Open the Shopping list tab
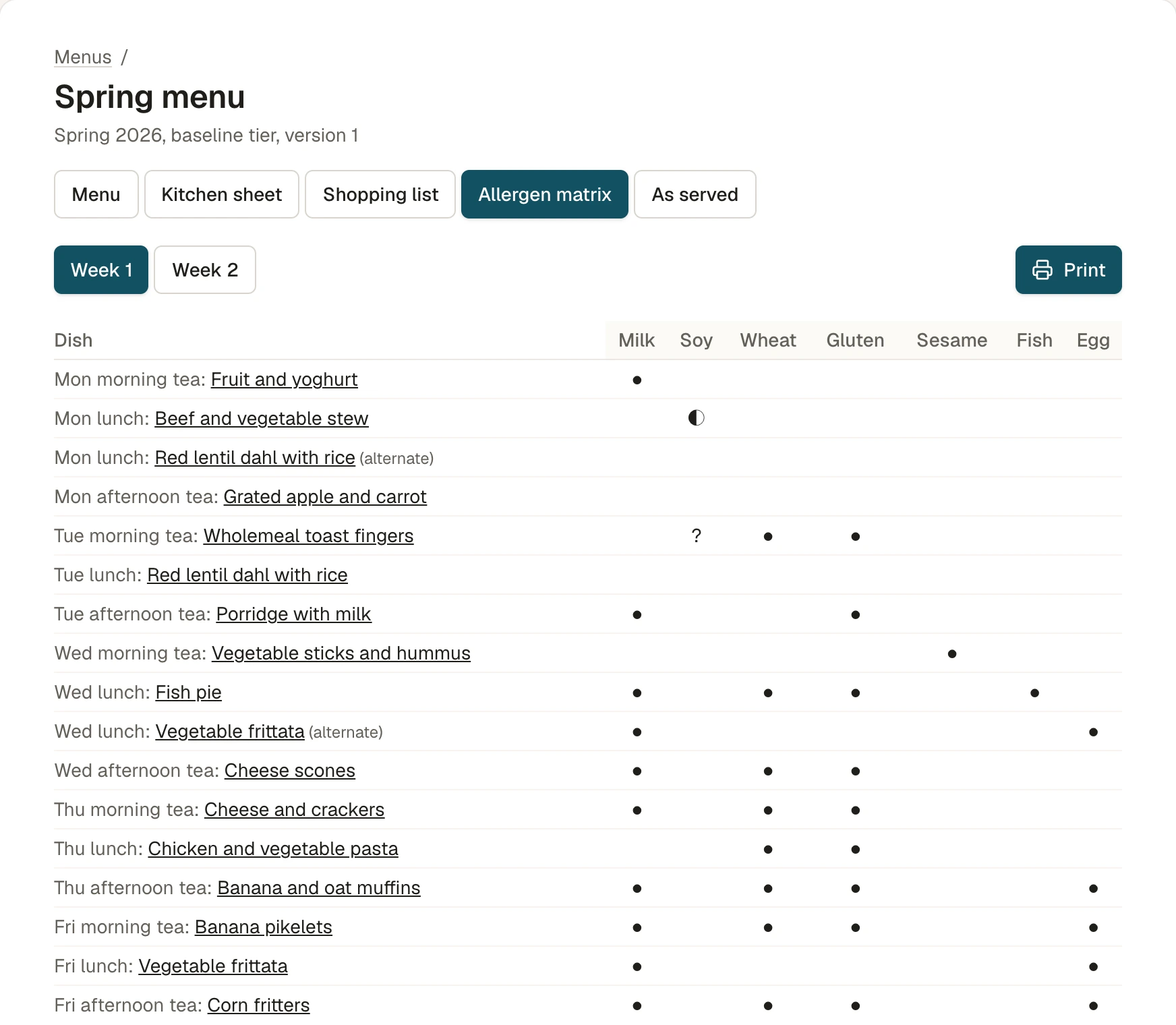 (x=380, y=194)
